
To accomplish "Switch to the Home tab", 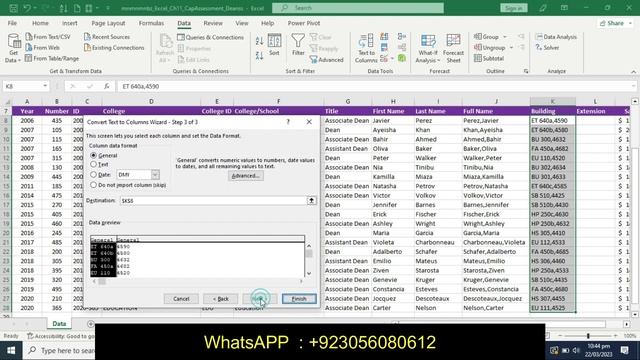I will point(40,23).
